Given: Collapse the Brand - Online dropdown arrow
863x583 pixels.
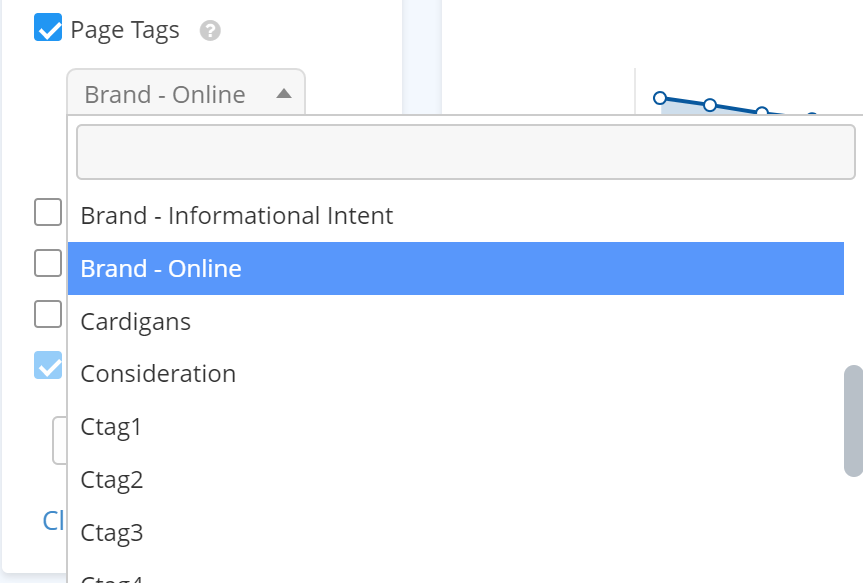Looking at the screenshot, I should click(283, 94).
